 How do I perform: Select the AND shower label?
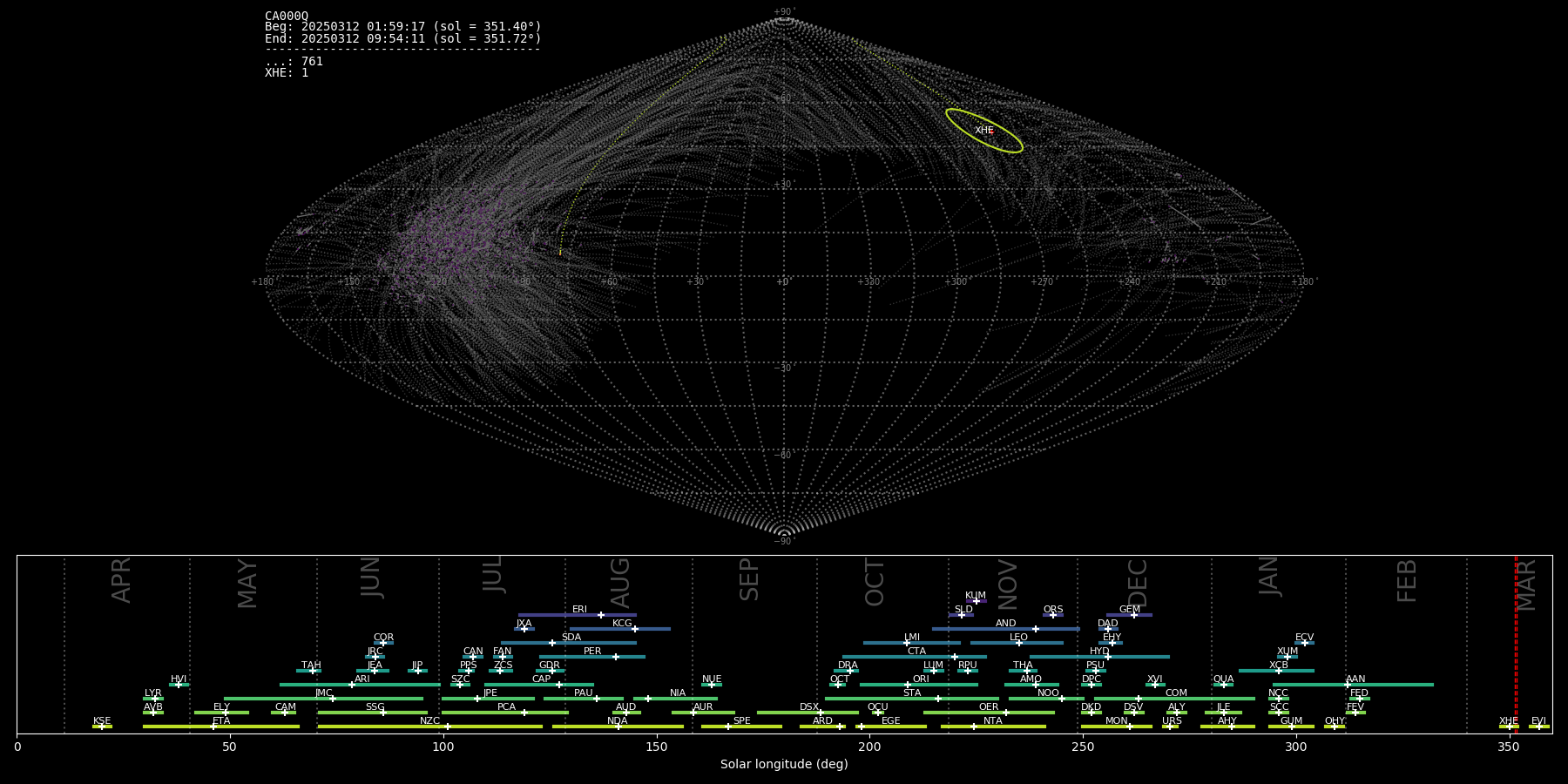[1006, 624]
